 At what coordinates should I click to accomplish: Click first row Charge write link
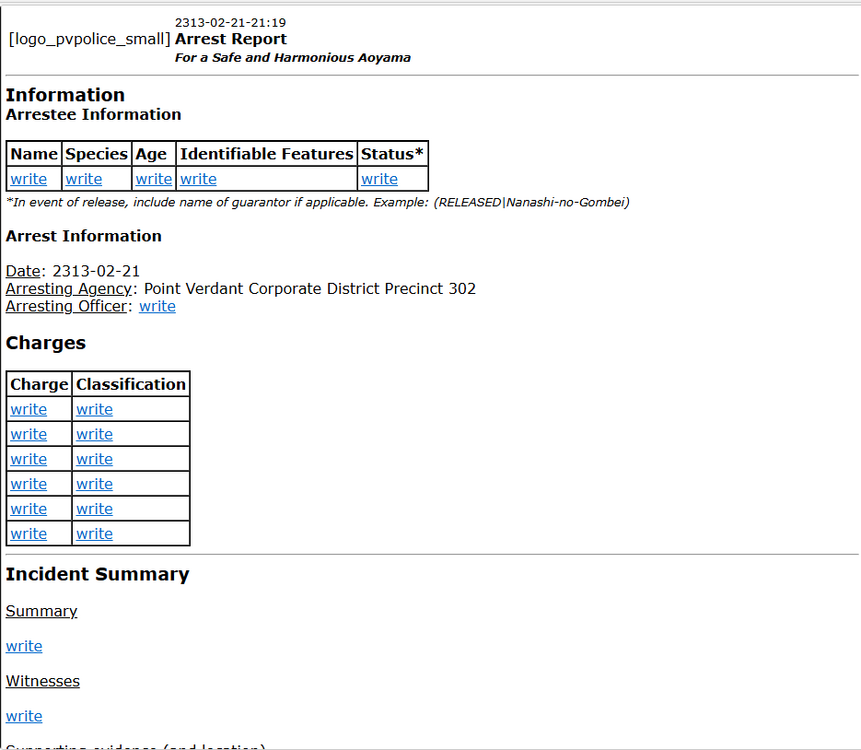coord(28,409)
